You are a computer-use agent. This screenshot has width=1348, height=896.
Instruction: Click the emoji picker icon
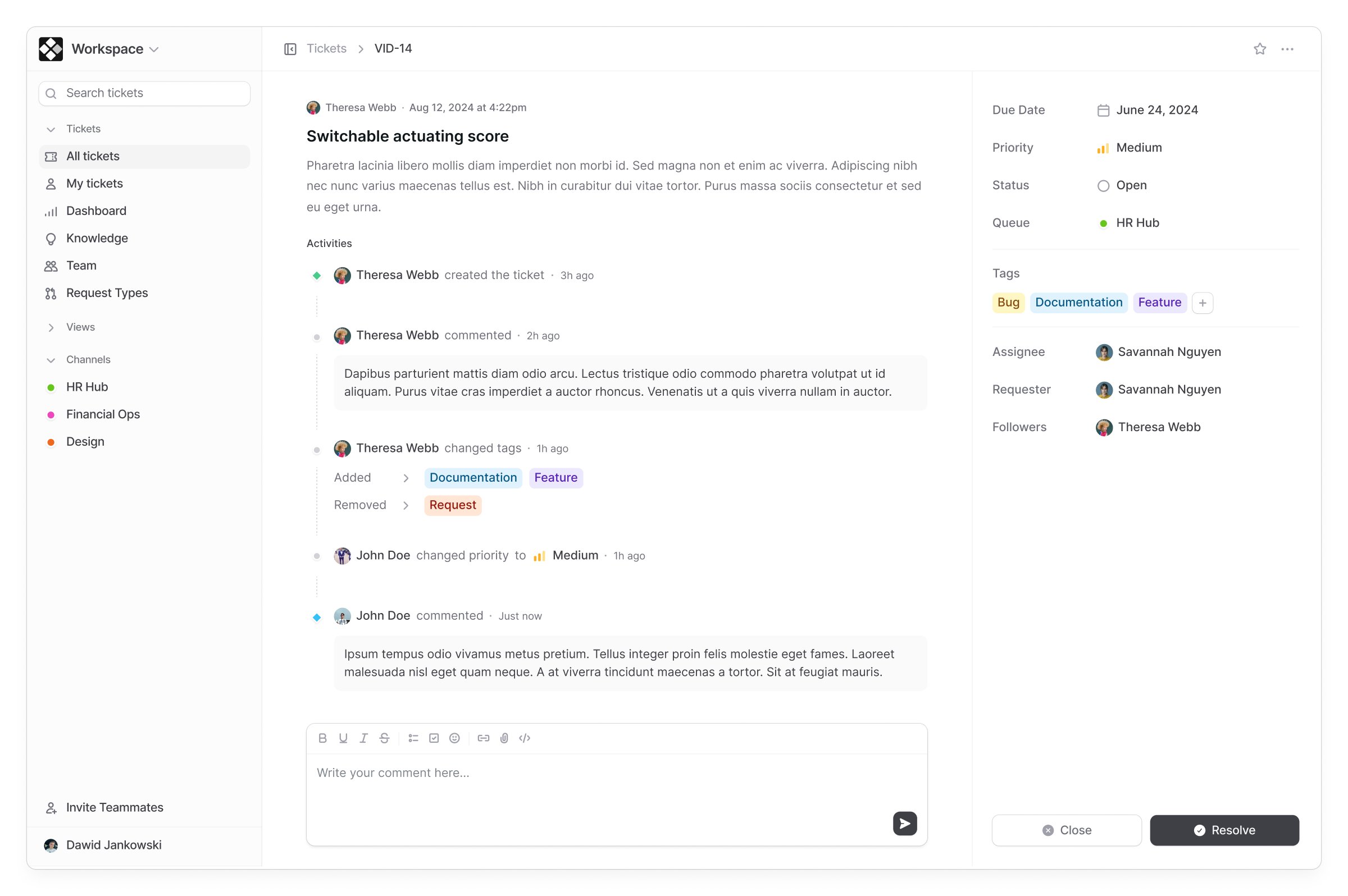(455, 738)
